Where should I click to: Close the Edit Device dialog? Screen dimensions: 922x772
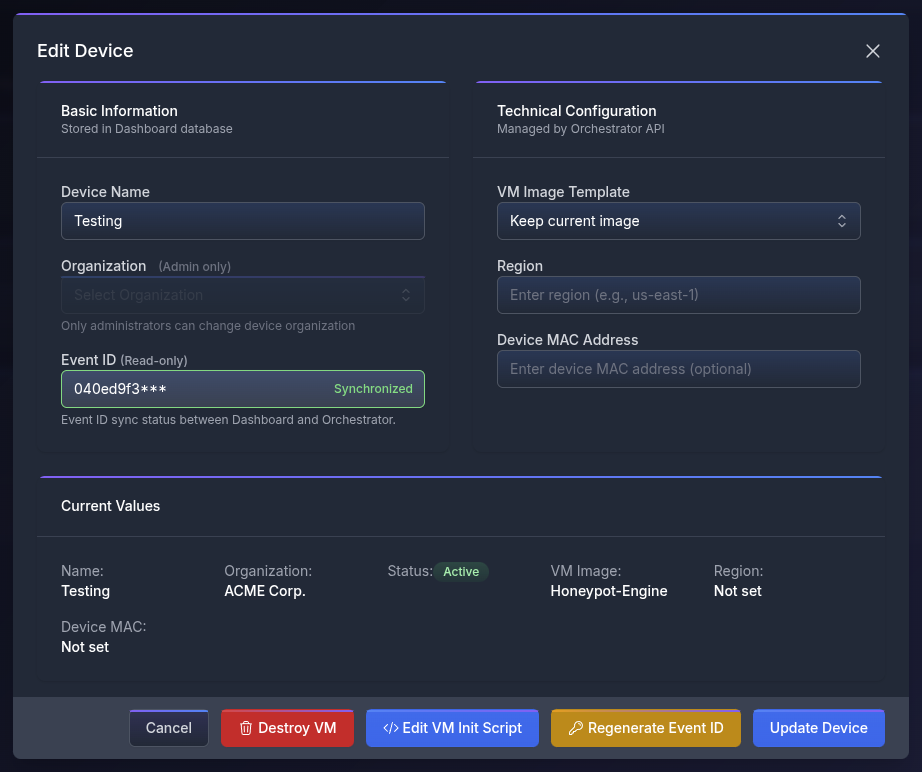[x=872, y=51]
